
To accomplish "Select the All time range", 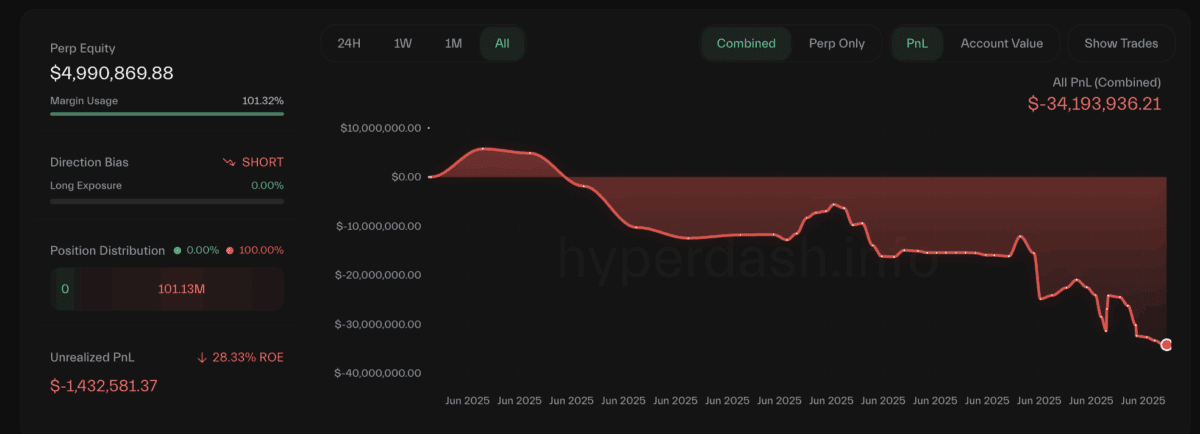I will (x=502, y=43).
